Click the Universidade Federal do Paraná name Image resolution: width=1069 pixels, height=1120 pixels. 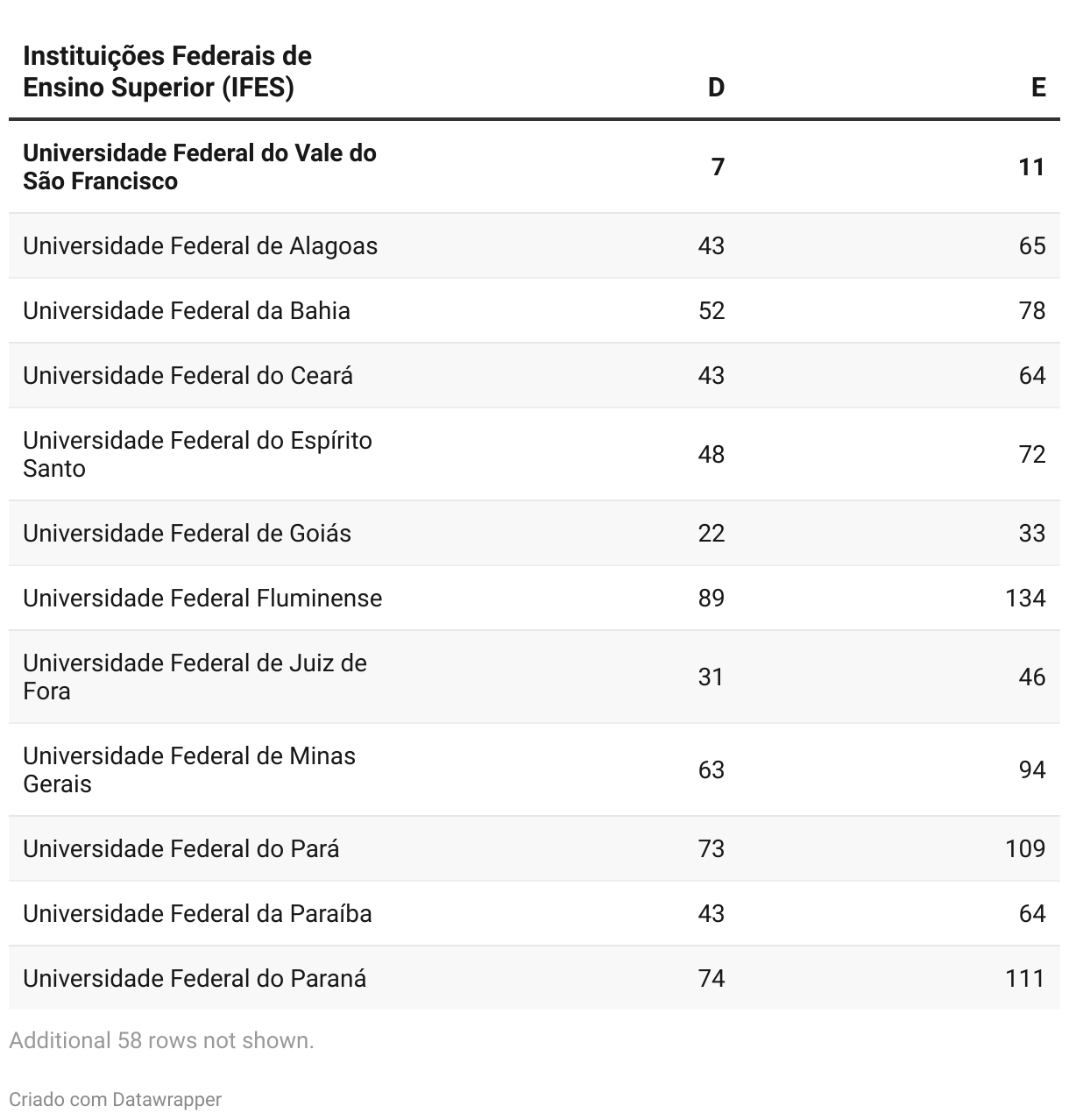coord(195,978)
